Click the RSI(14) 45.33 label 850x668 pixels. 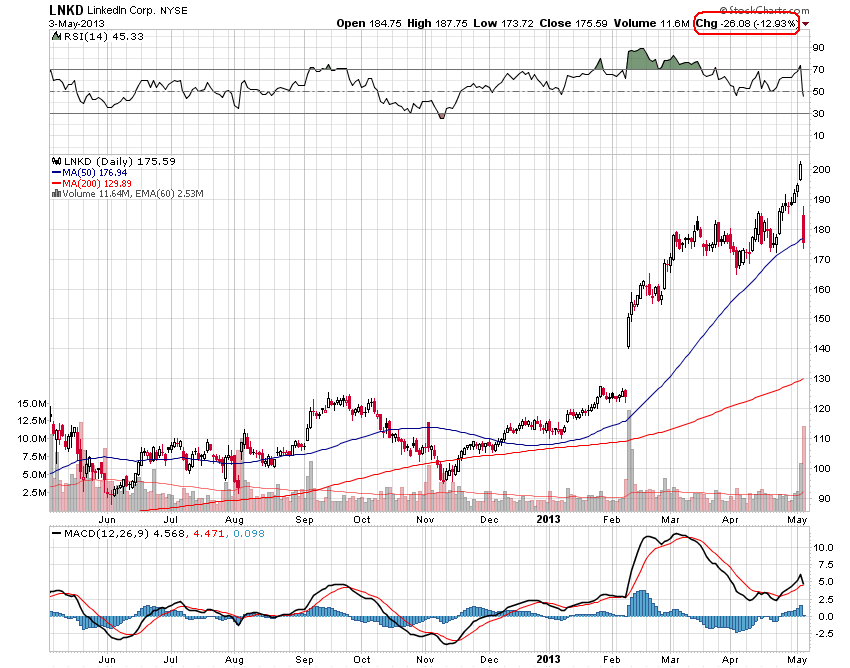click(x=104, y=36)
